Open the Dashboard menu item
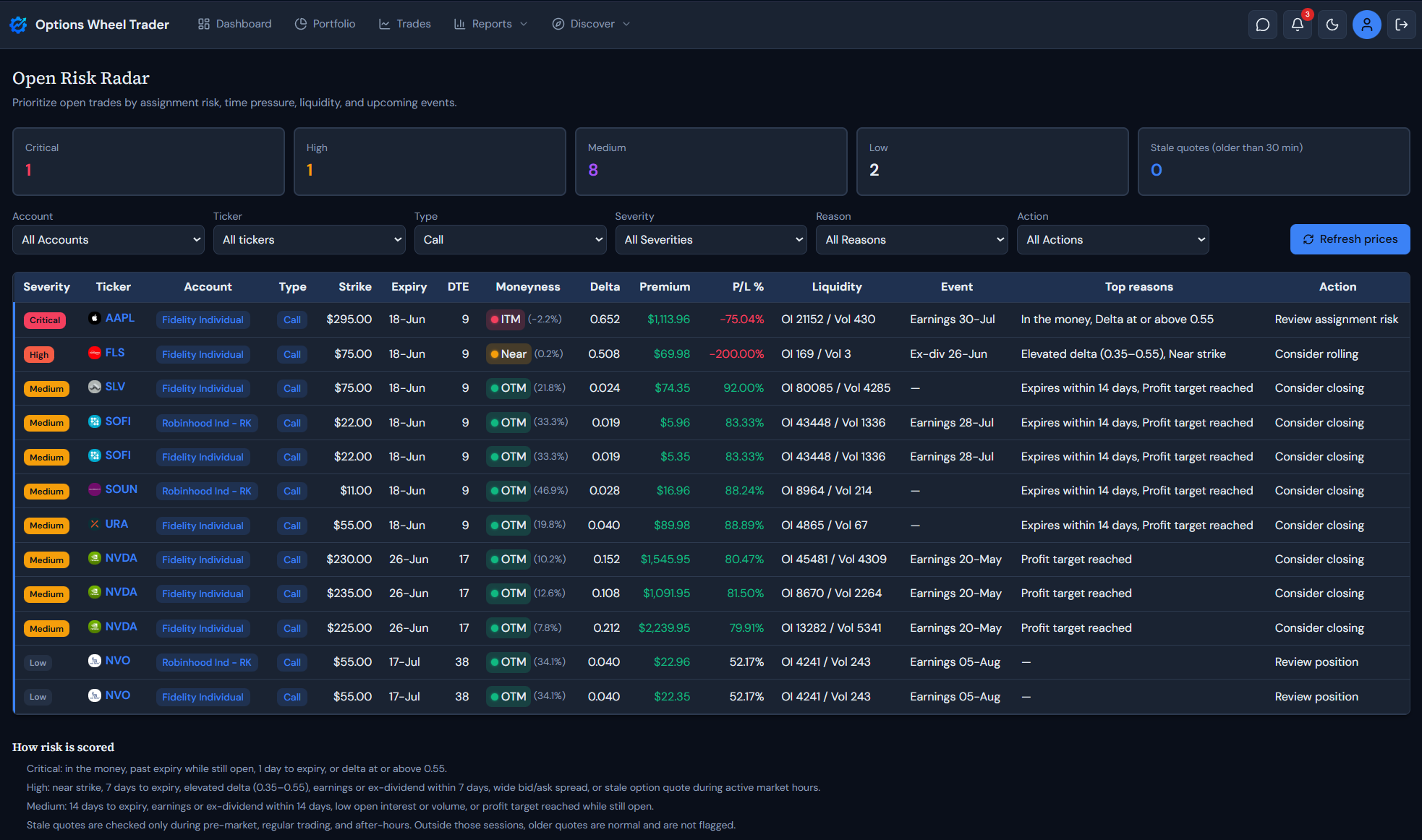Screen dimensions: 1422x840 235,24
